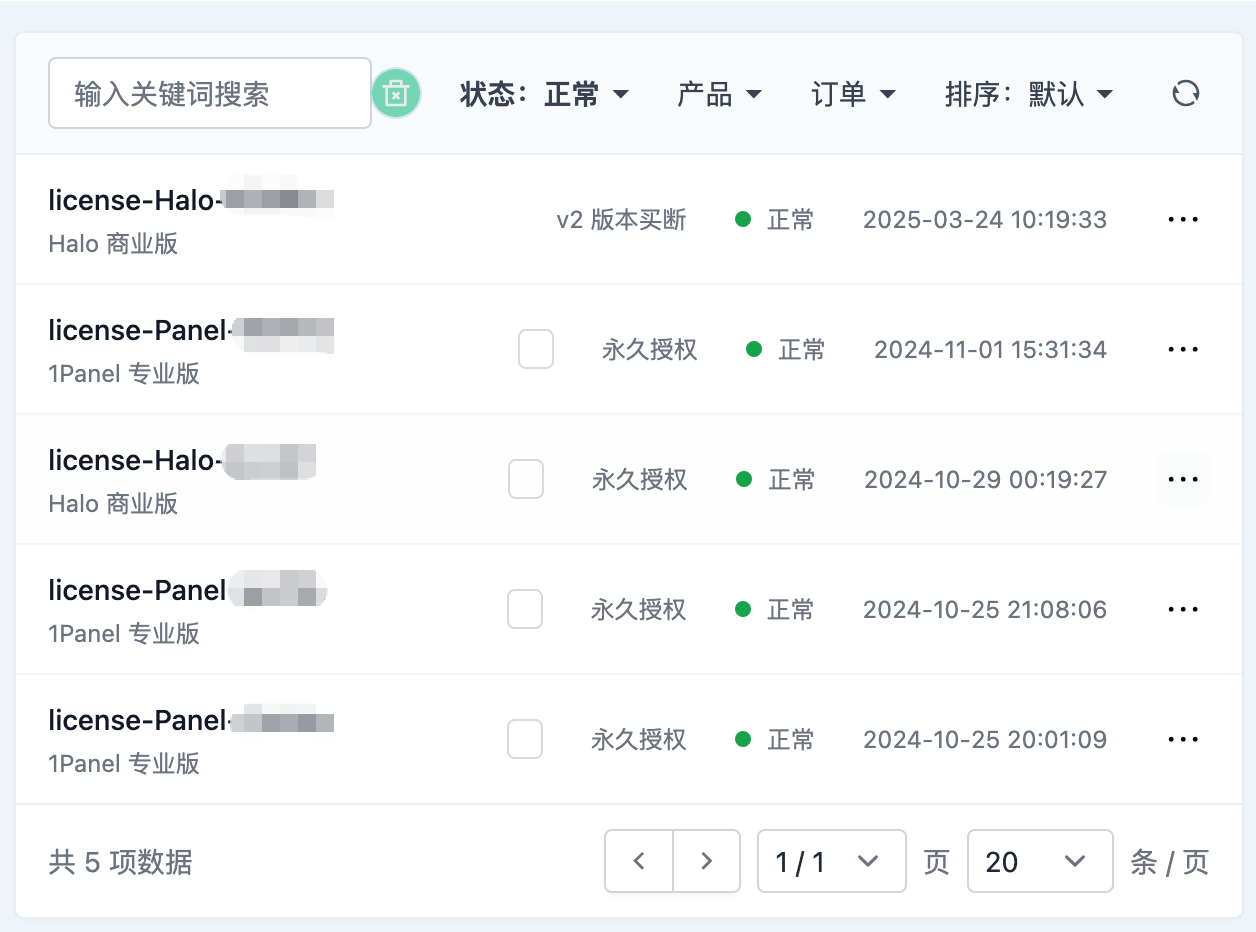Click the green trash clear-search icon
Screen dimensions: 1256x932
(x=396, y=94)
